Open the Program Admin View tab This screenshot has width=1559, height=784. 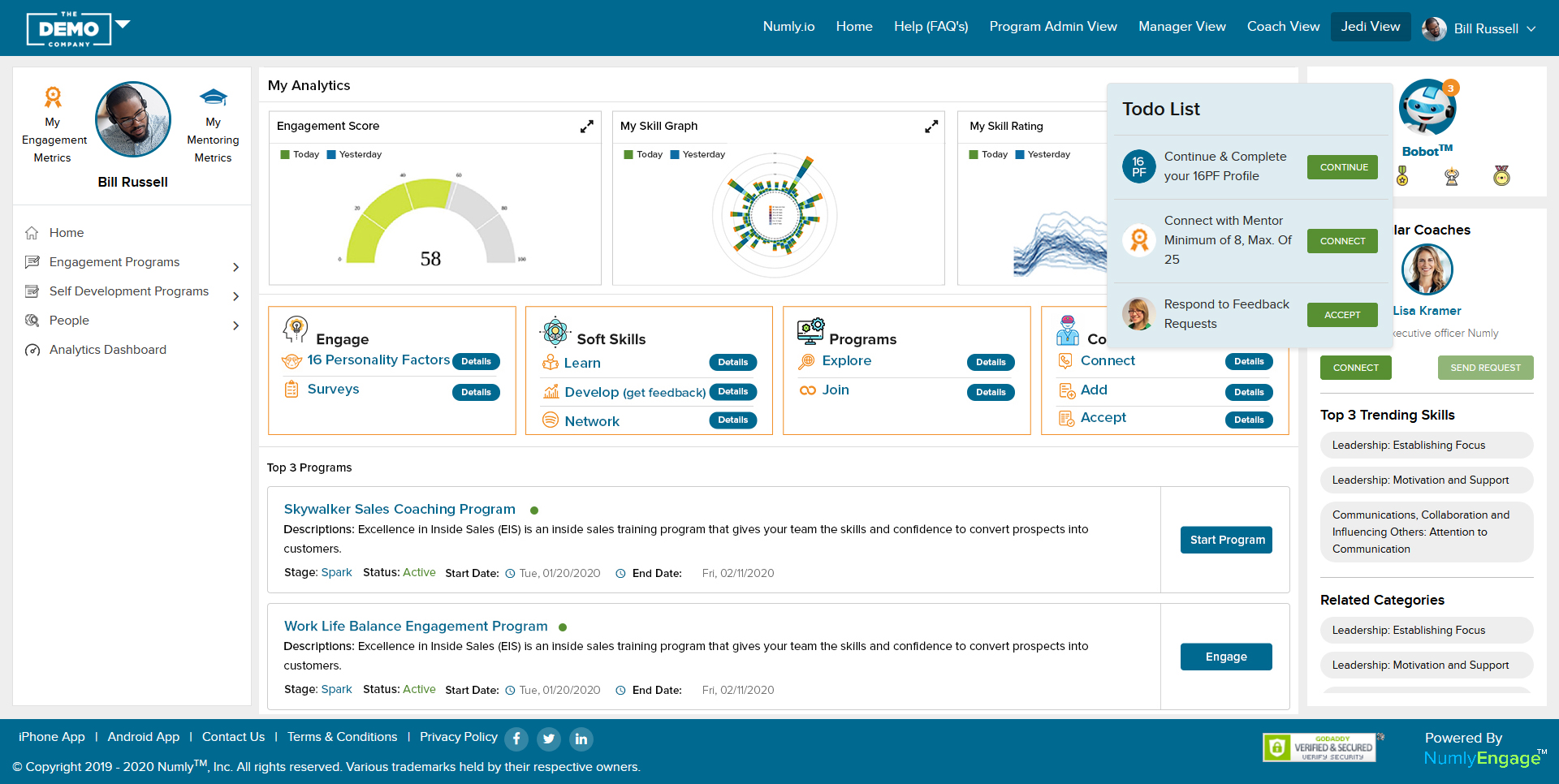1052,27
